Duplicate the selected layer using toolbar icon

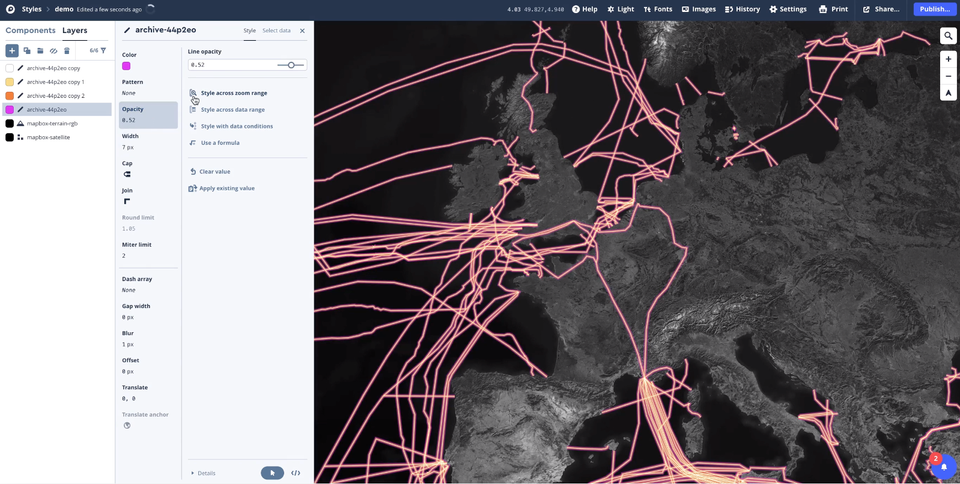coord(27,50)
